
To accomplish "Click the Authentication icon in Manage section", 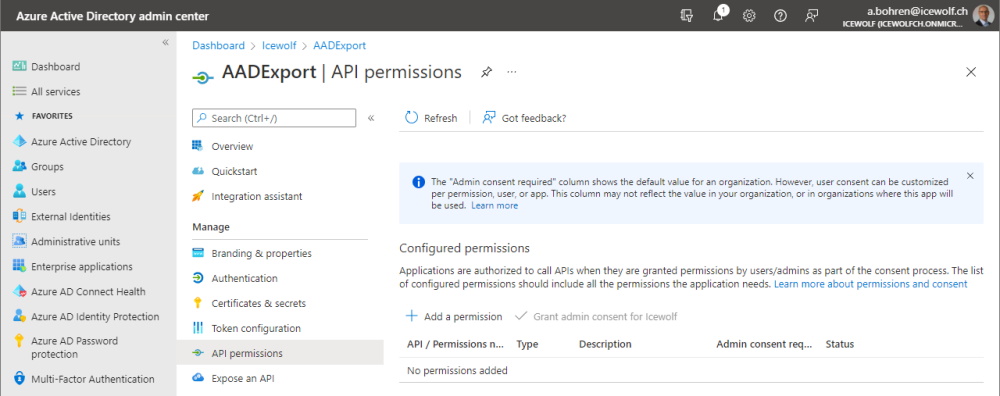I will [x=198, y=279].
